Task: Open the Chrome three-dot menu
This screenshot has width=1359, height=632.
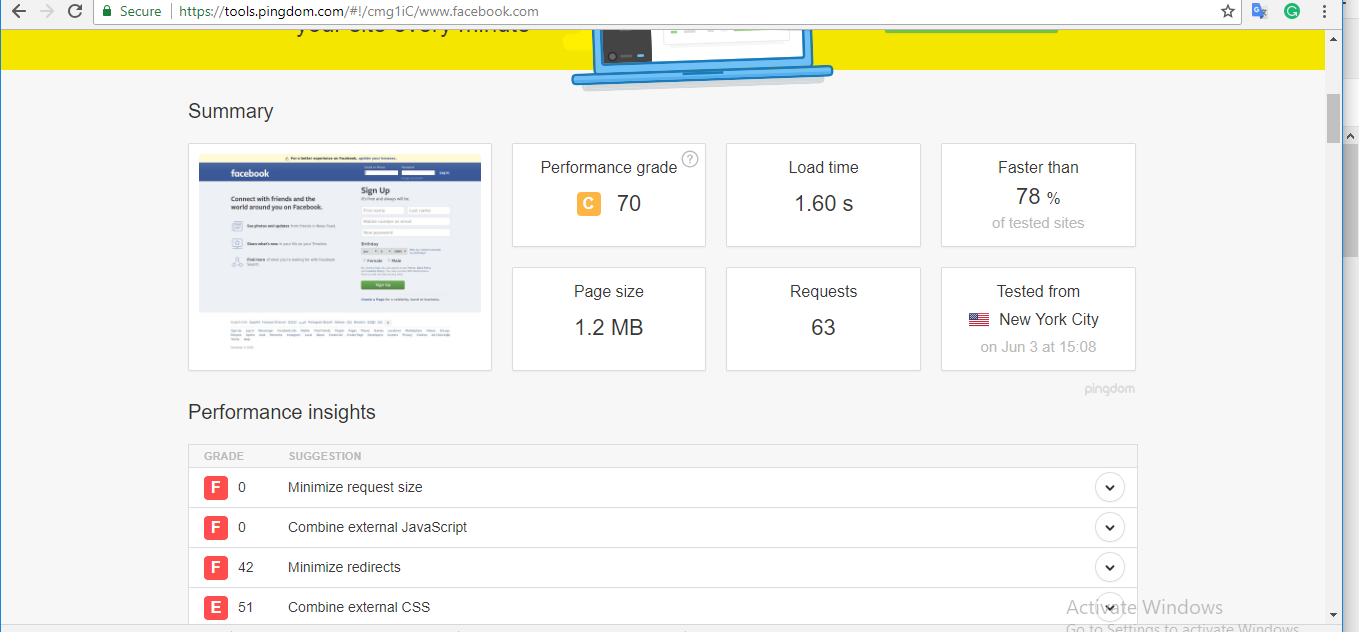Action: [x=1323, y=11]
